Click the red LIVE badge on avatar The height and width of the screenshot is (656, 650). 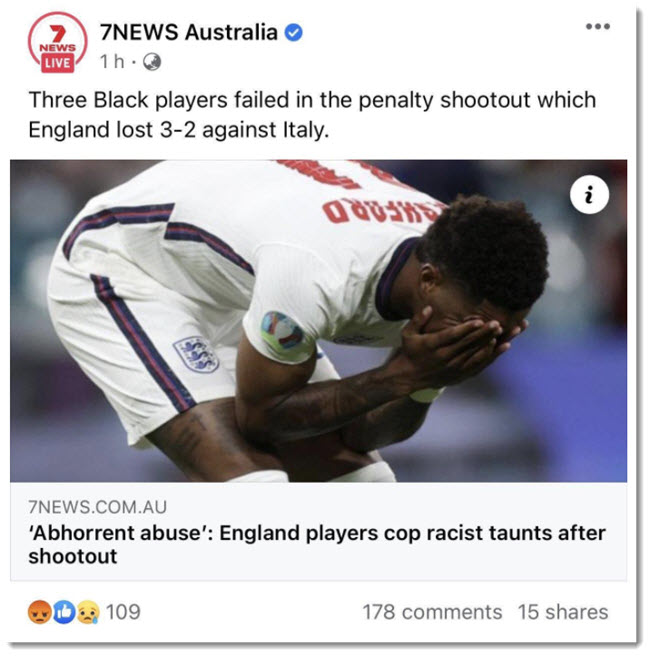[57, 63]
